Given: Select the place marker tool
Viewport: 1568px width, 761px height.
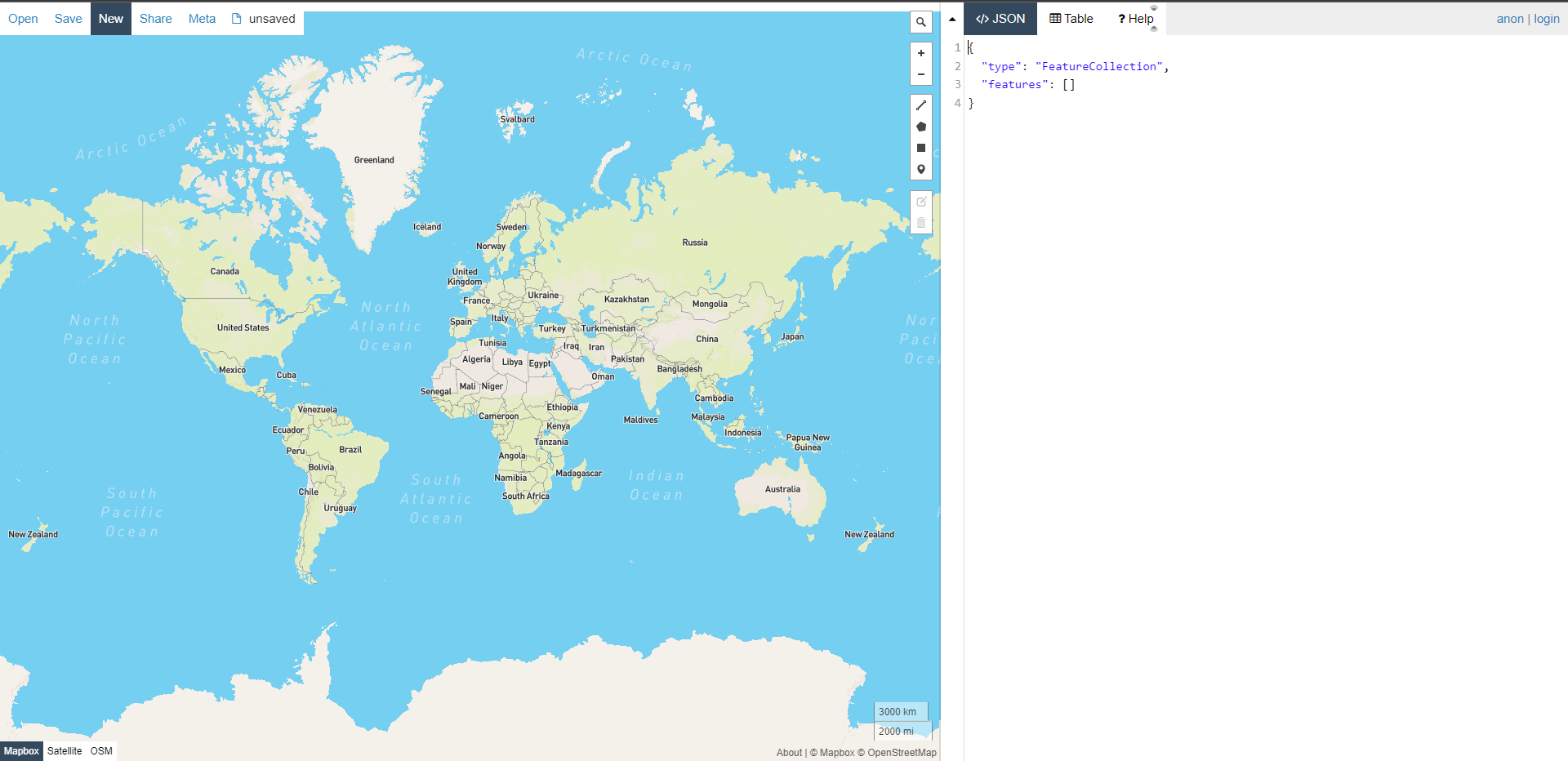Looking at the screenshot, I should [921, 169].
